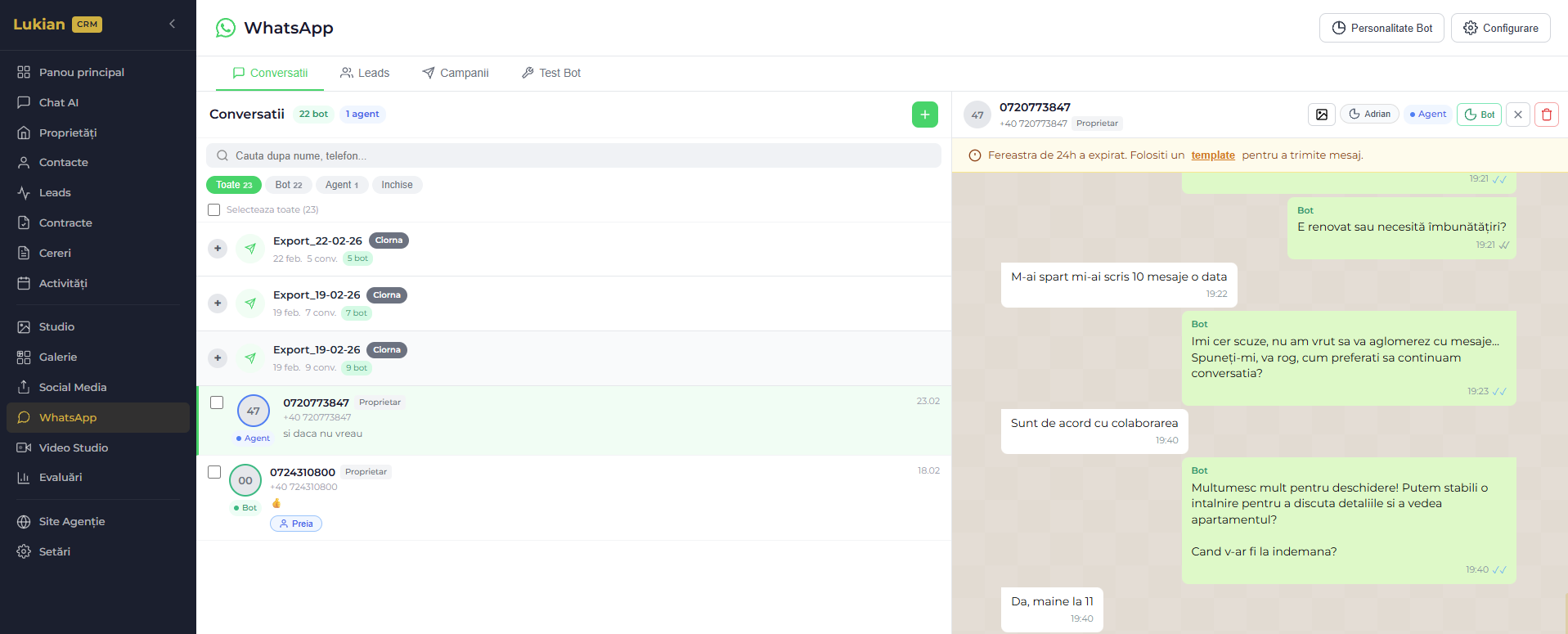
Task: Switch conversation to Bot mode
Action: [x=1479, y=115]
